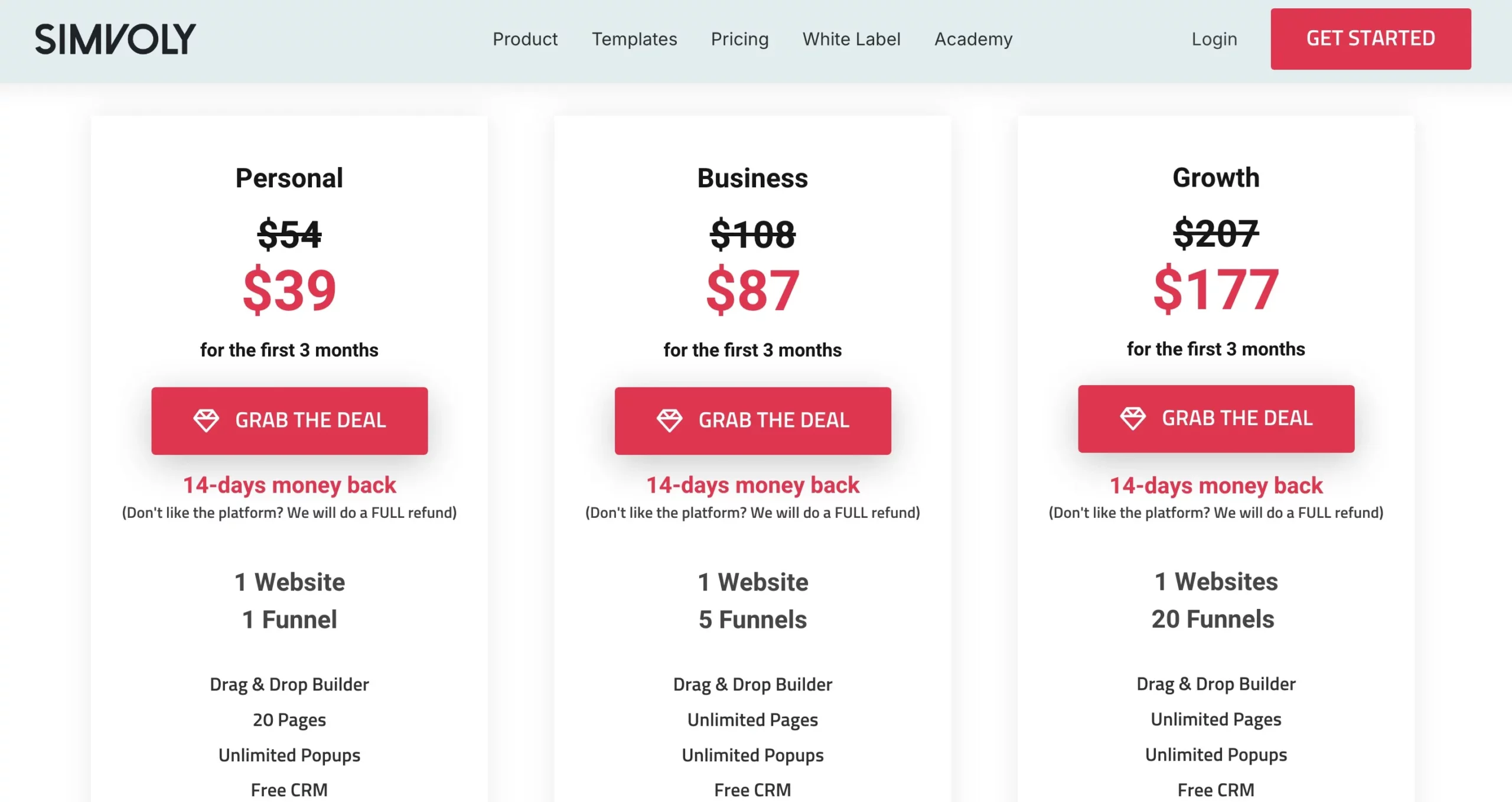Image resolution: width=1512 pixels, height=802 pixels.
Task: Click 'Drag & Drop Builder' in Personal plan
Action: pyautogui.click(x=289, y=684)
